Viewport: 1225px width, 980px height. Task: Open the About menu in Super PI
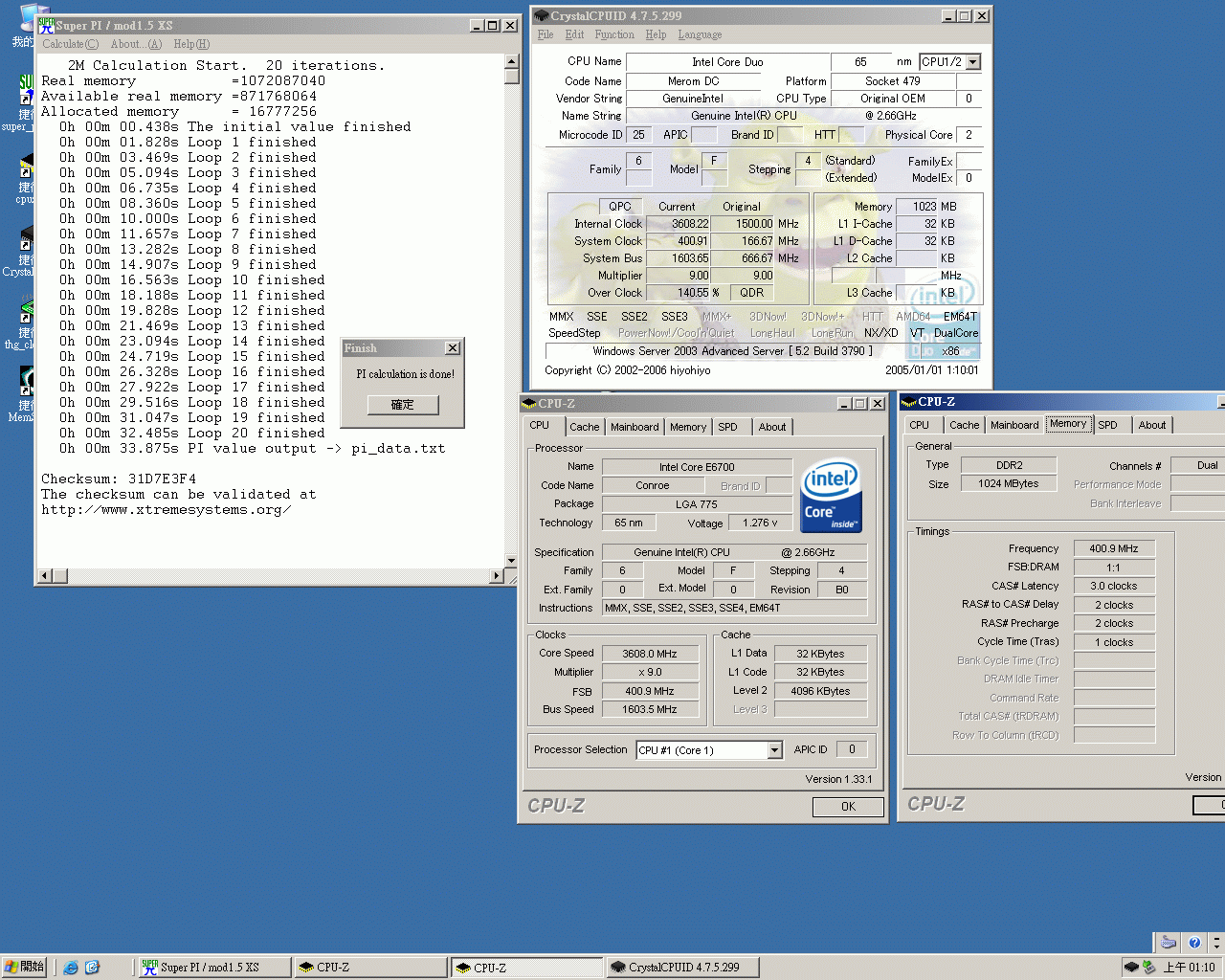pyautogui.click(x=136, y=44)
